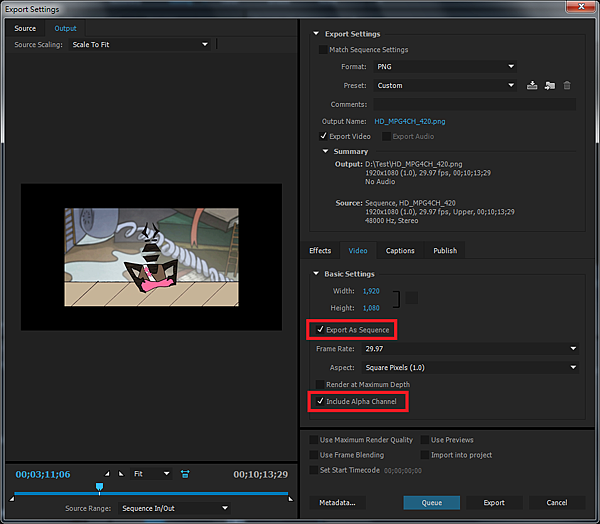Click the output name HD_MPG4CH_420.png link
Viewport: 600px width, 524px height.
coord(409,121)
